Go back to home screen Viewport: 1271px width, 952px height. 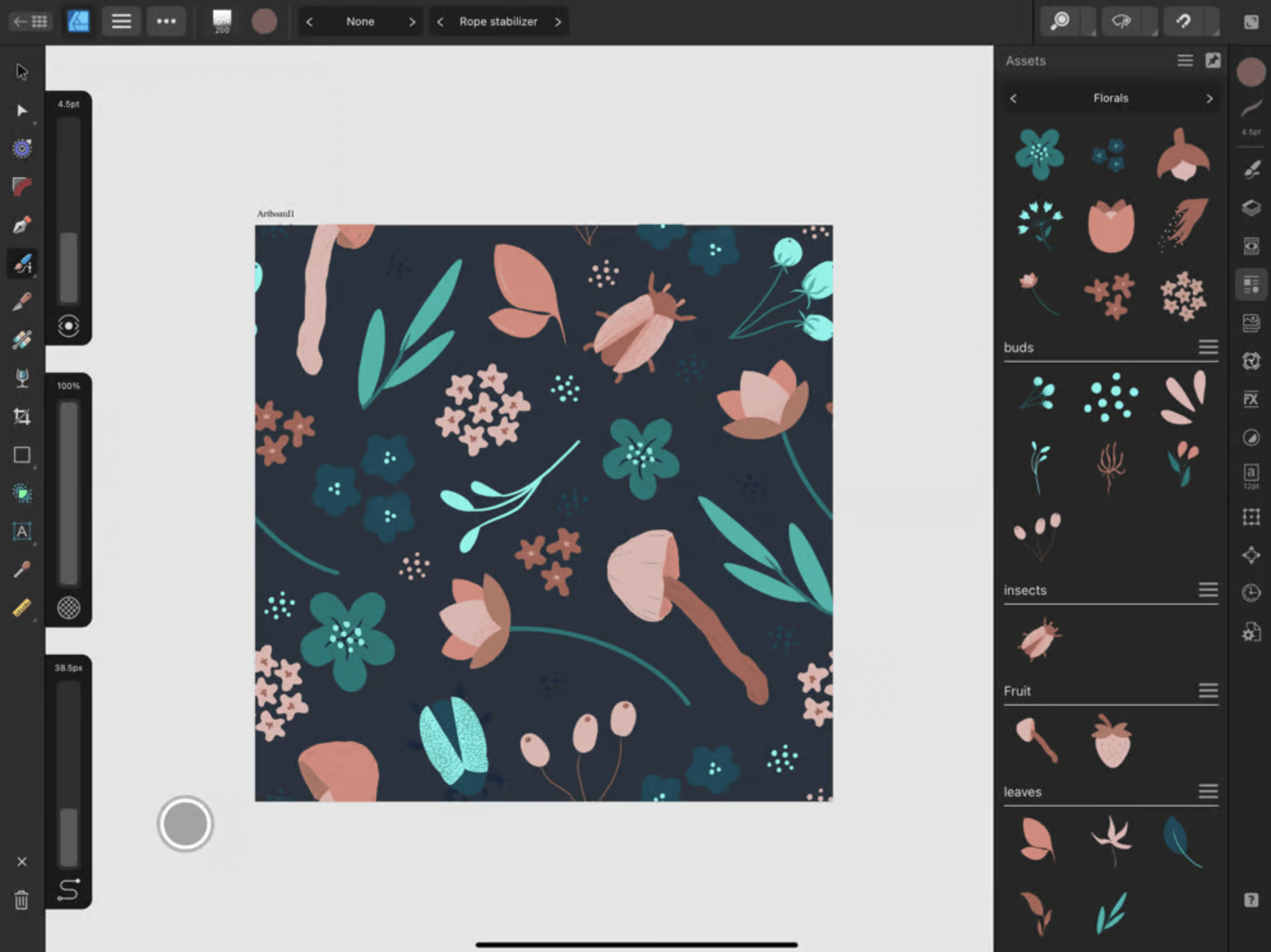(x=30, y=22)
